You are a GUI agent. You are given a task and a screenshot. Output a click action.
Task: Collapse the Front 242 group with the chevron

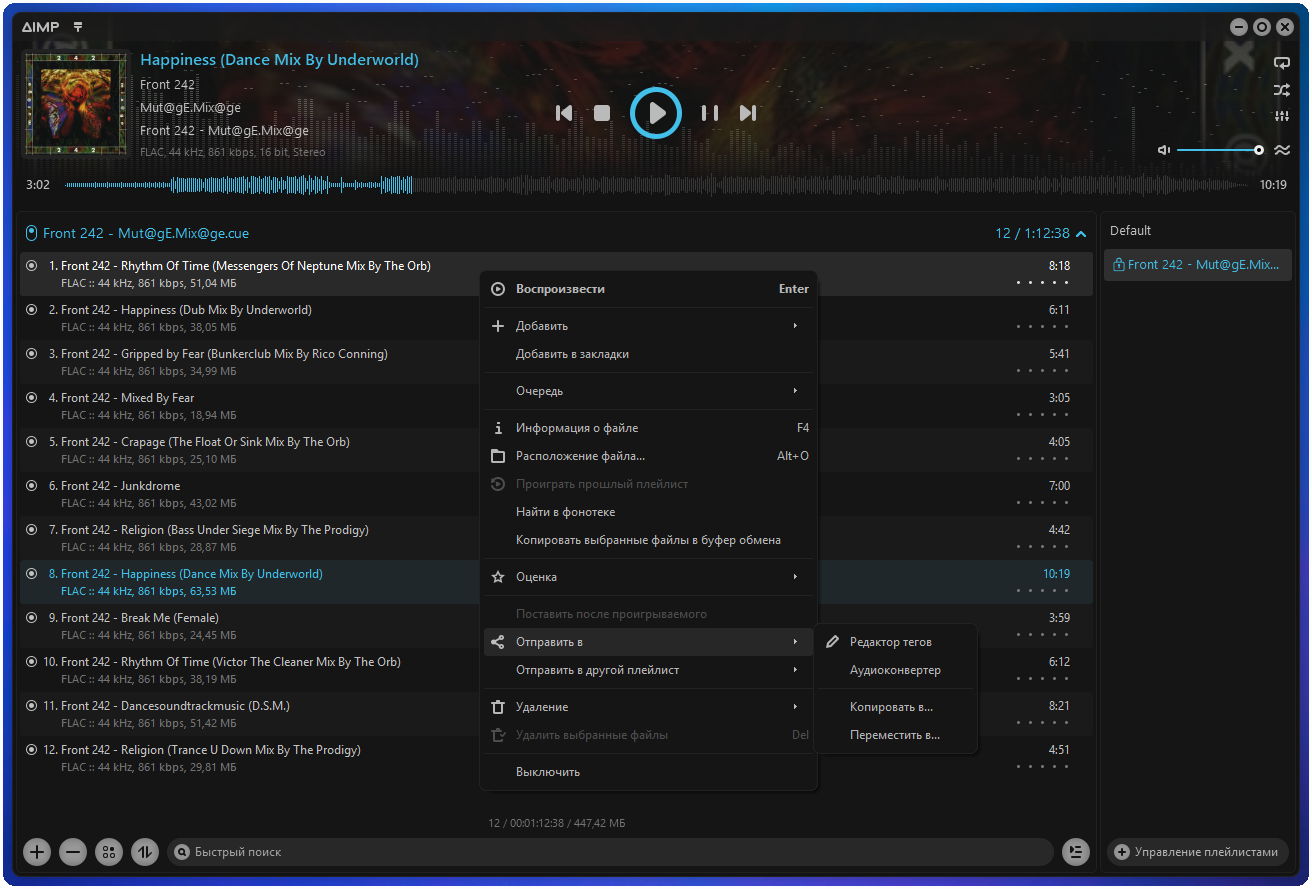1080,234
